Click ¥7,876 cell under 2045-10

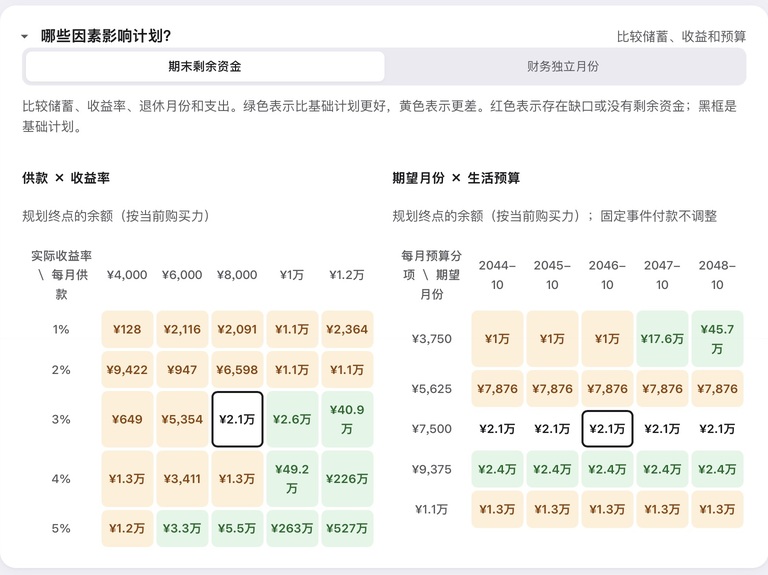point(552,389)
